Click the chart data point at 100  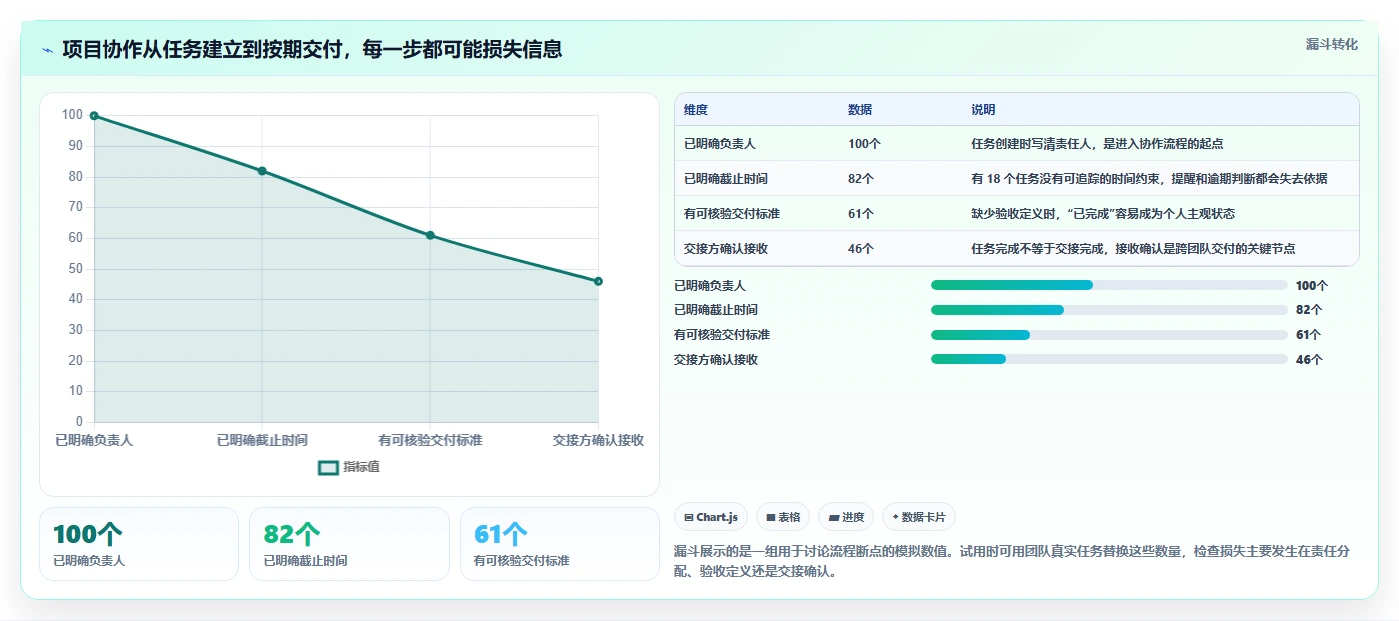[94, 116]
